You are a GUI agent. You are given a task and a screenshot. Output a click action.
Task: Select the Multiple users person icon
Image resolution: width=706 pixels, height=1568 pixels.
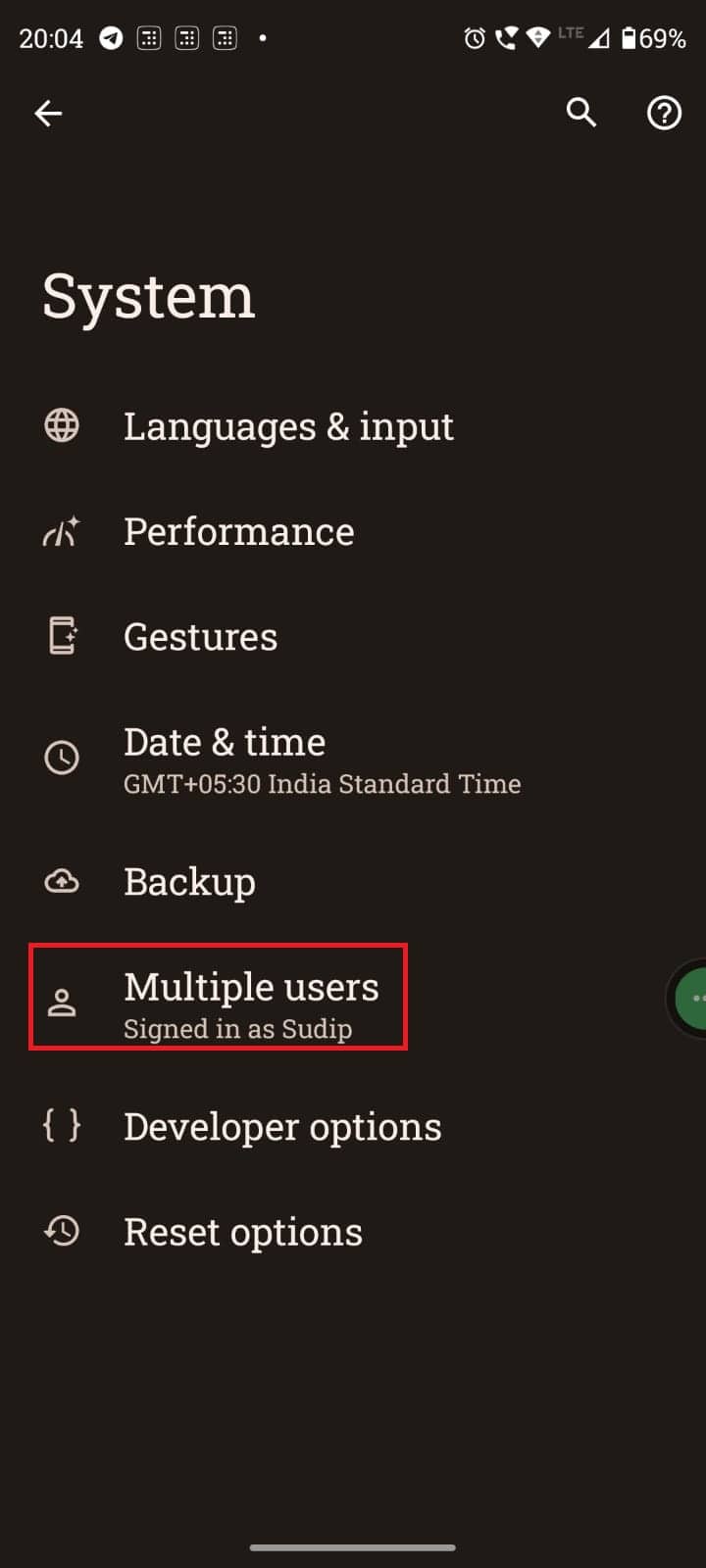coord(62,1002)
